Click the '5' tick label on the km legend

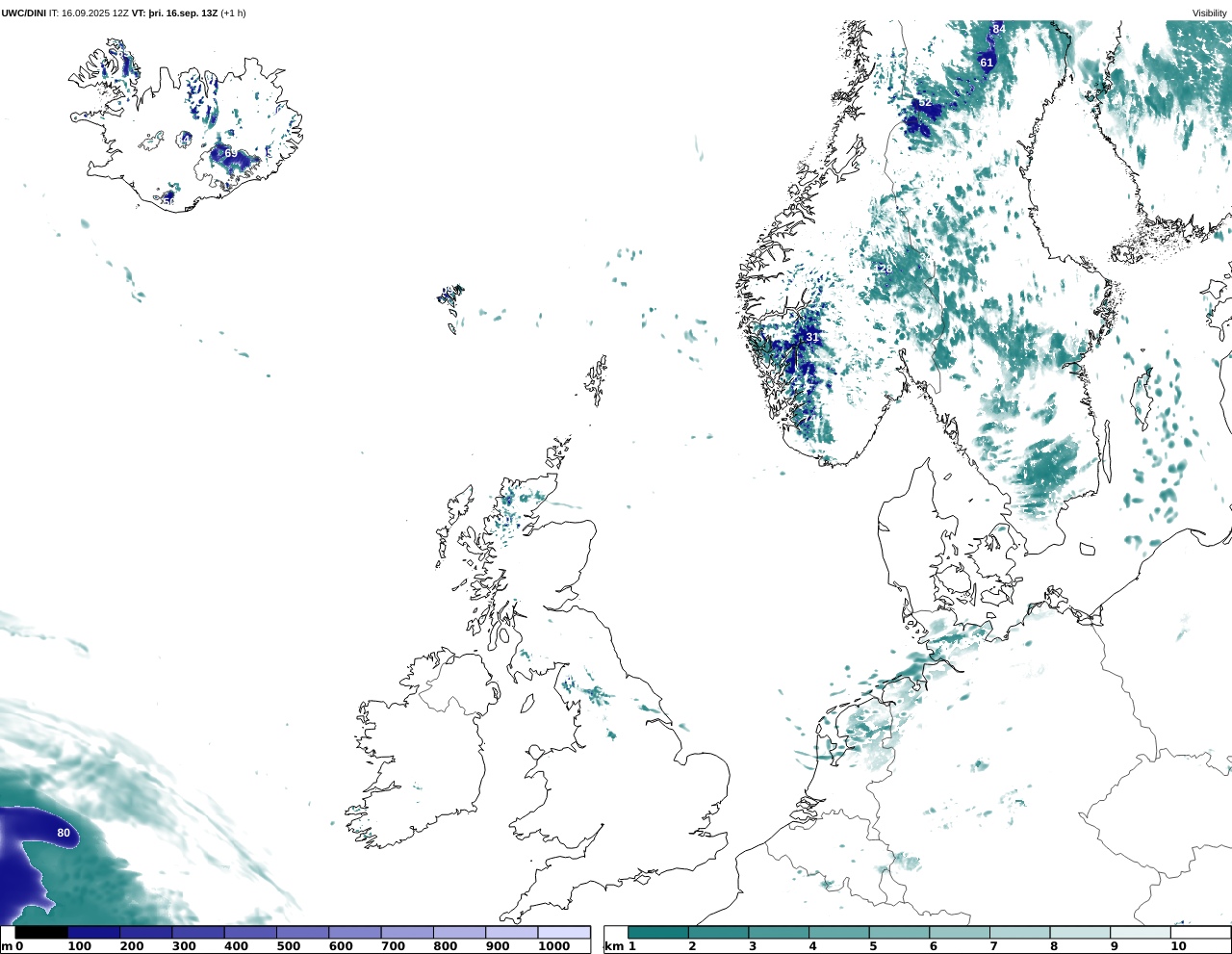coord(873,946)
